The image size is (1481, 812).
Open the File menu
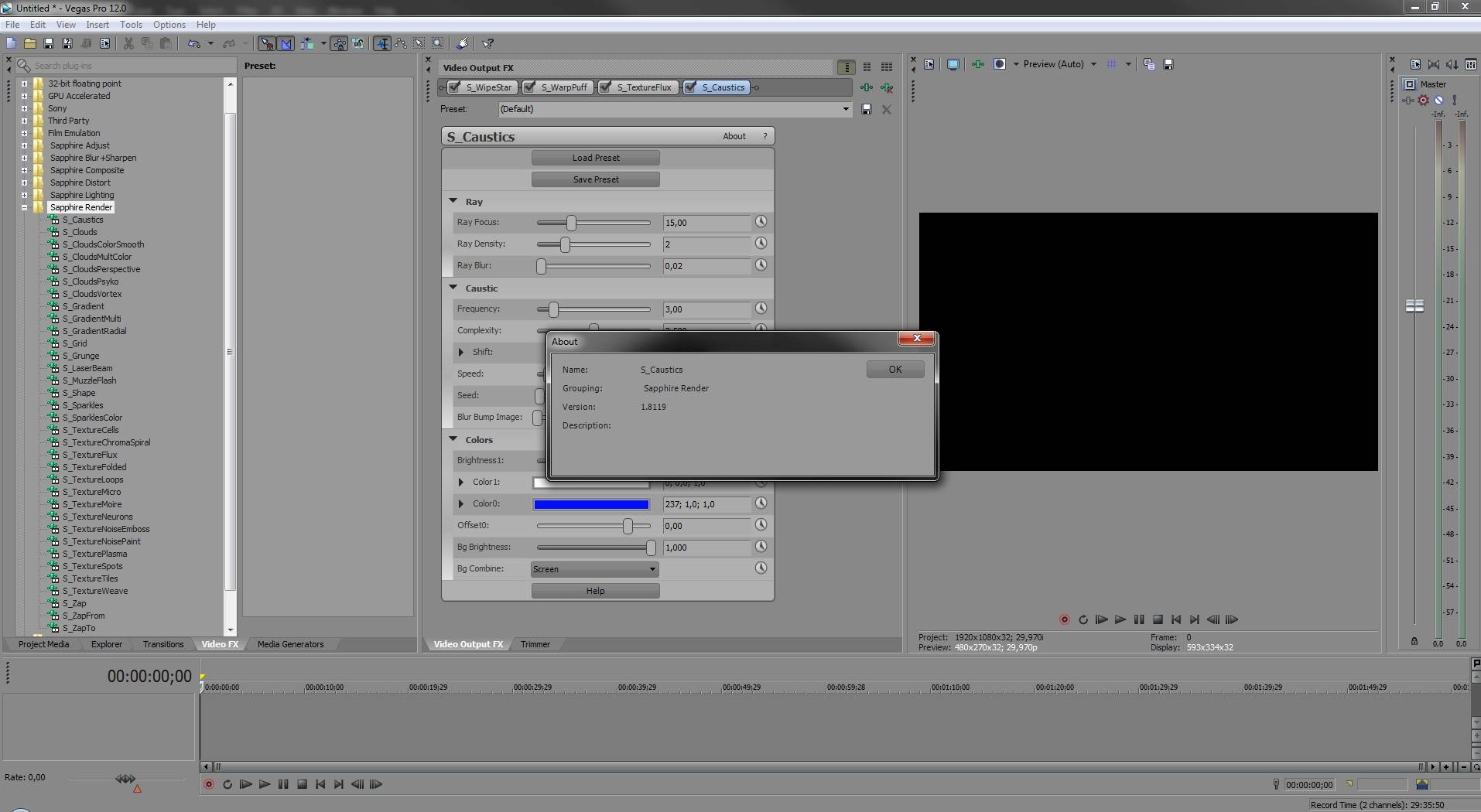12,25
